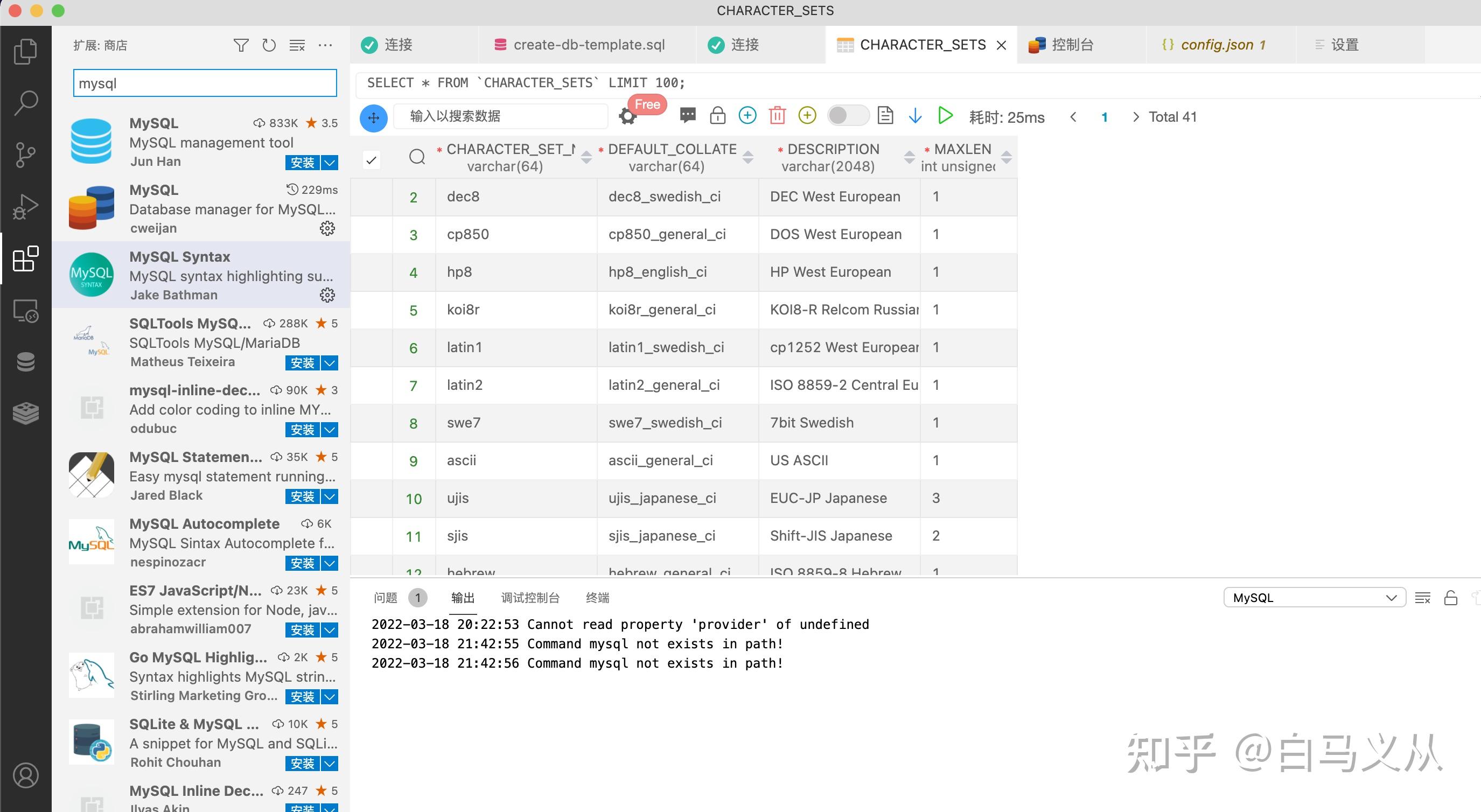
Task: Click the blue down-arrow export icon
Action: pyautogui.click(x=914, y=116)
